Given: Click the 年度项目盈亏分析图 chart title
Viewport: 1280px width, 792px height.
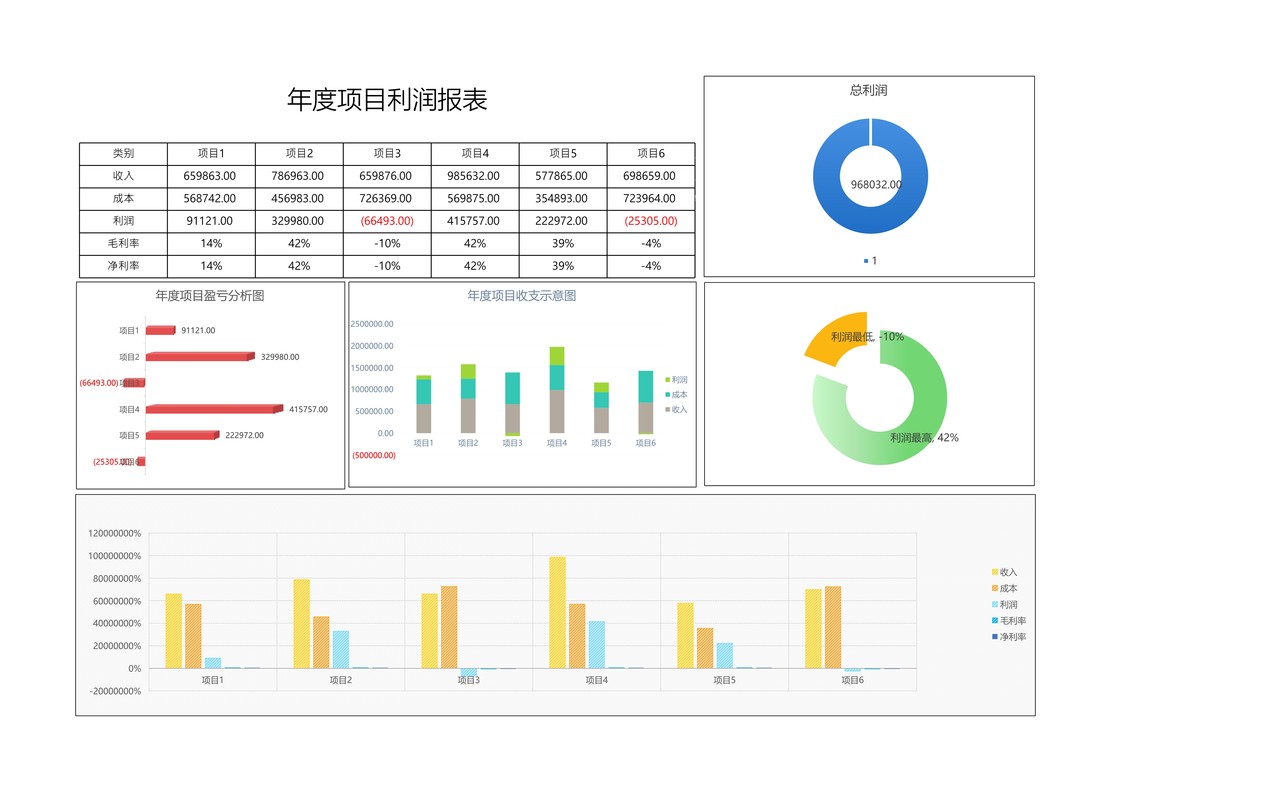Looking at the screenshot, I should (210, 296).
